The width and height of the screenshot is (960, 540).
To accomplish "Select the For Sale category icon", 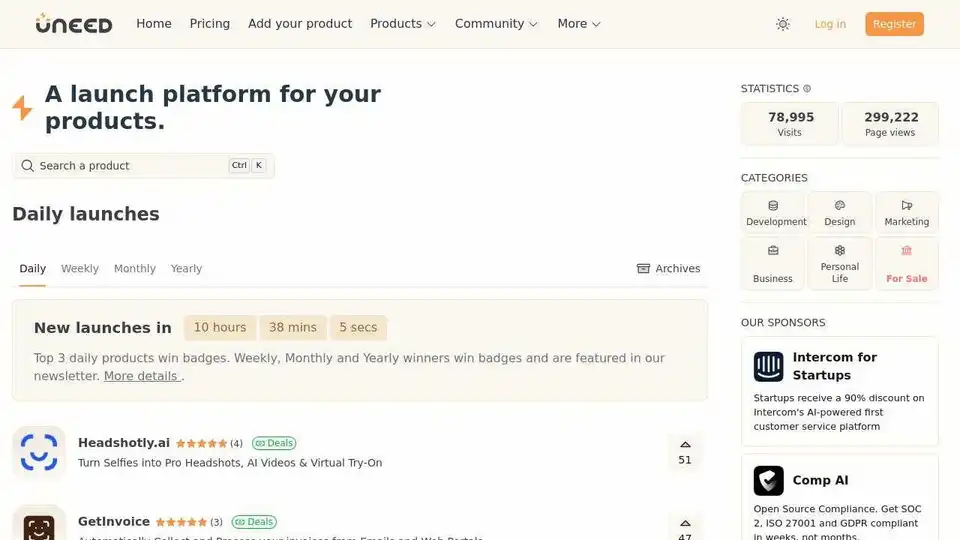I will 907,250.
